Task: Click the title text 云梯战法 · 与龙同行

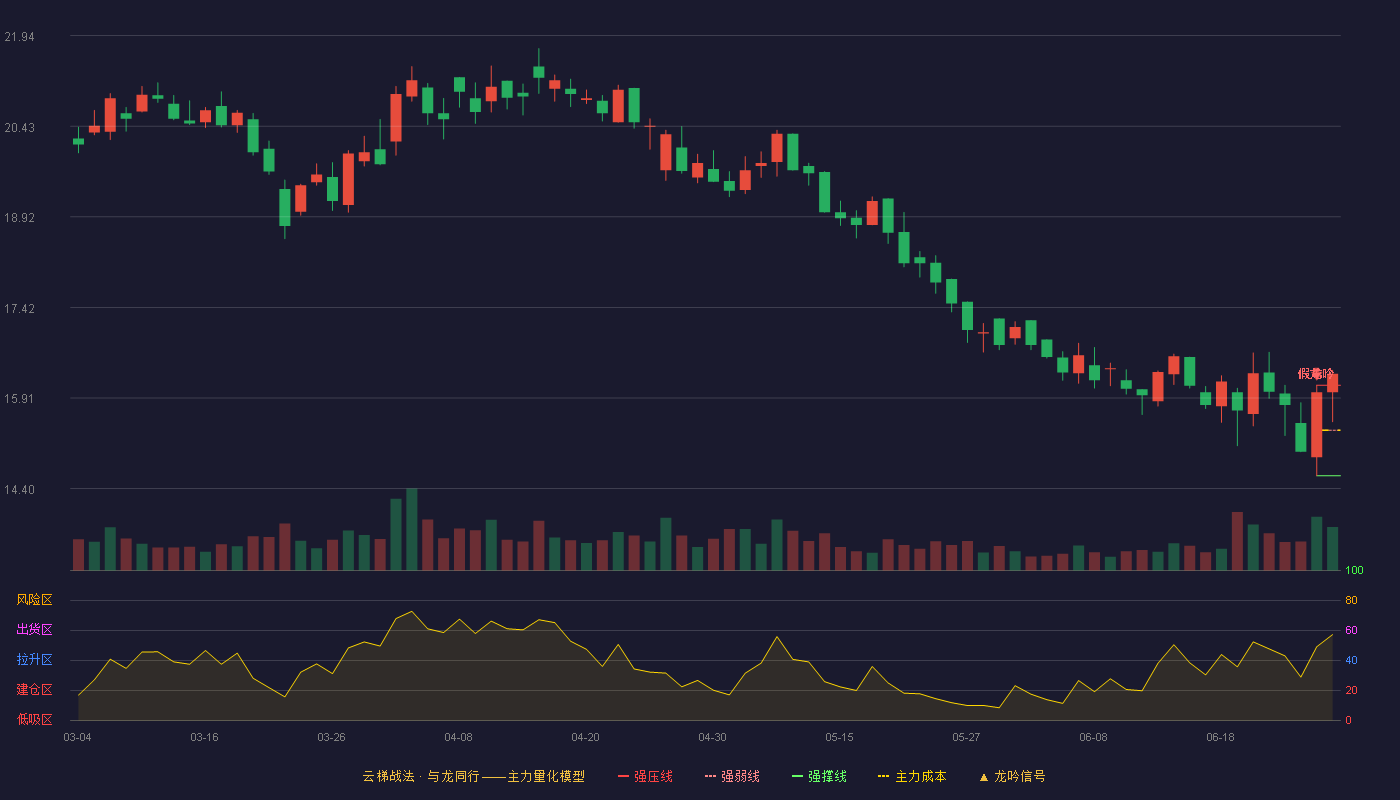Action: tap(420, 776)
